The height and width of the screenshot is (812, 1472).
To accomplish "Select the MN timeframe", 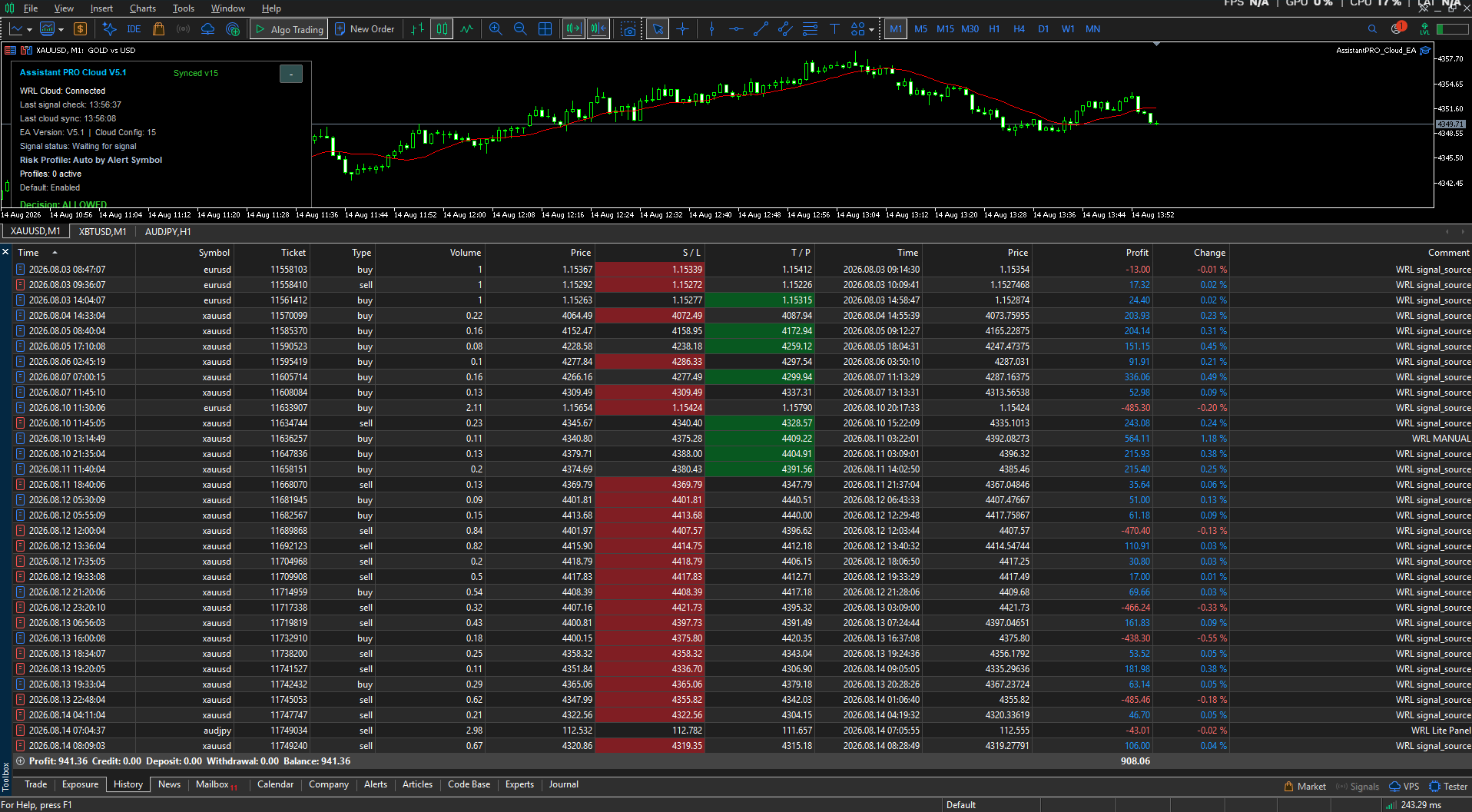I will point(1092,29).
